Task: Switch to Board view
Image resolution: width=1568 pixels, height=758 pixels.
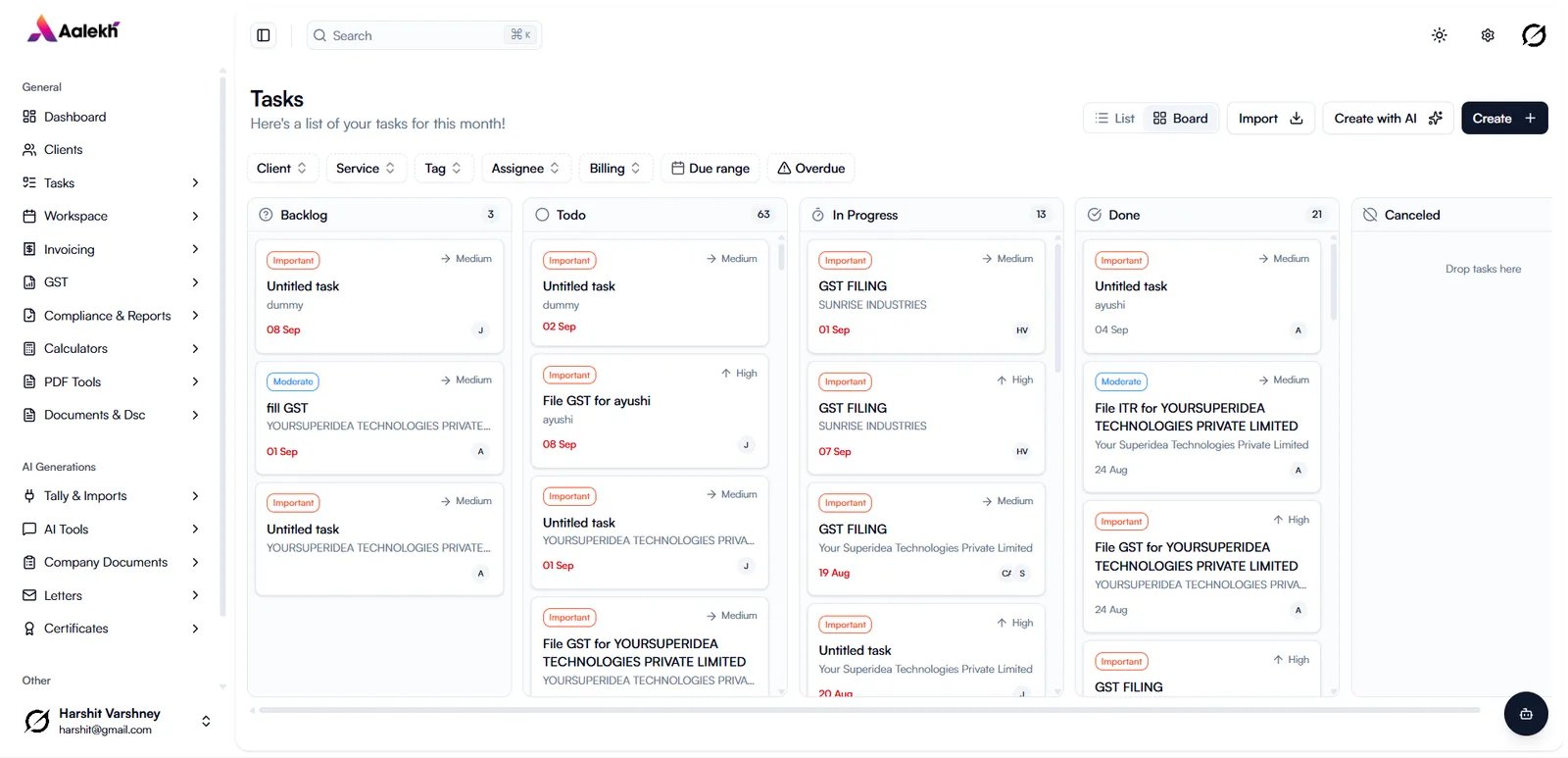Action: (x=1181, y=119)
